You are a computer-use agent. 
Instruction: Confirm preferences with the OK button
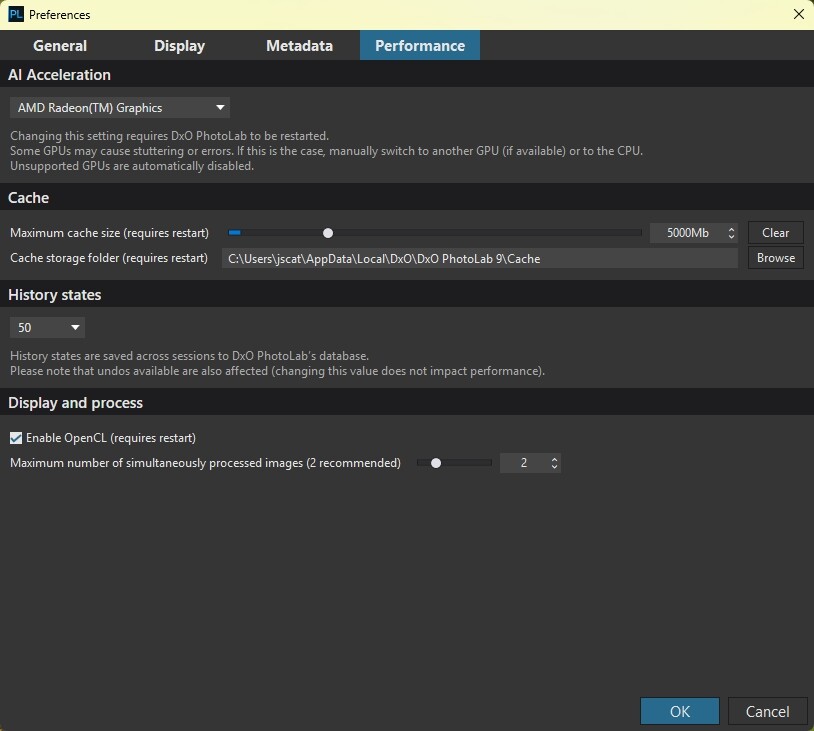[679, 711]
